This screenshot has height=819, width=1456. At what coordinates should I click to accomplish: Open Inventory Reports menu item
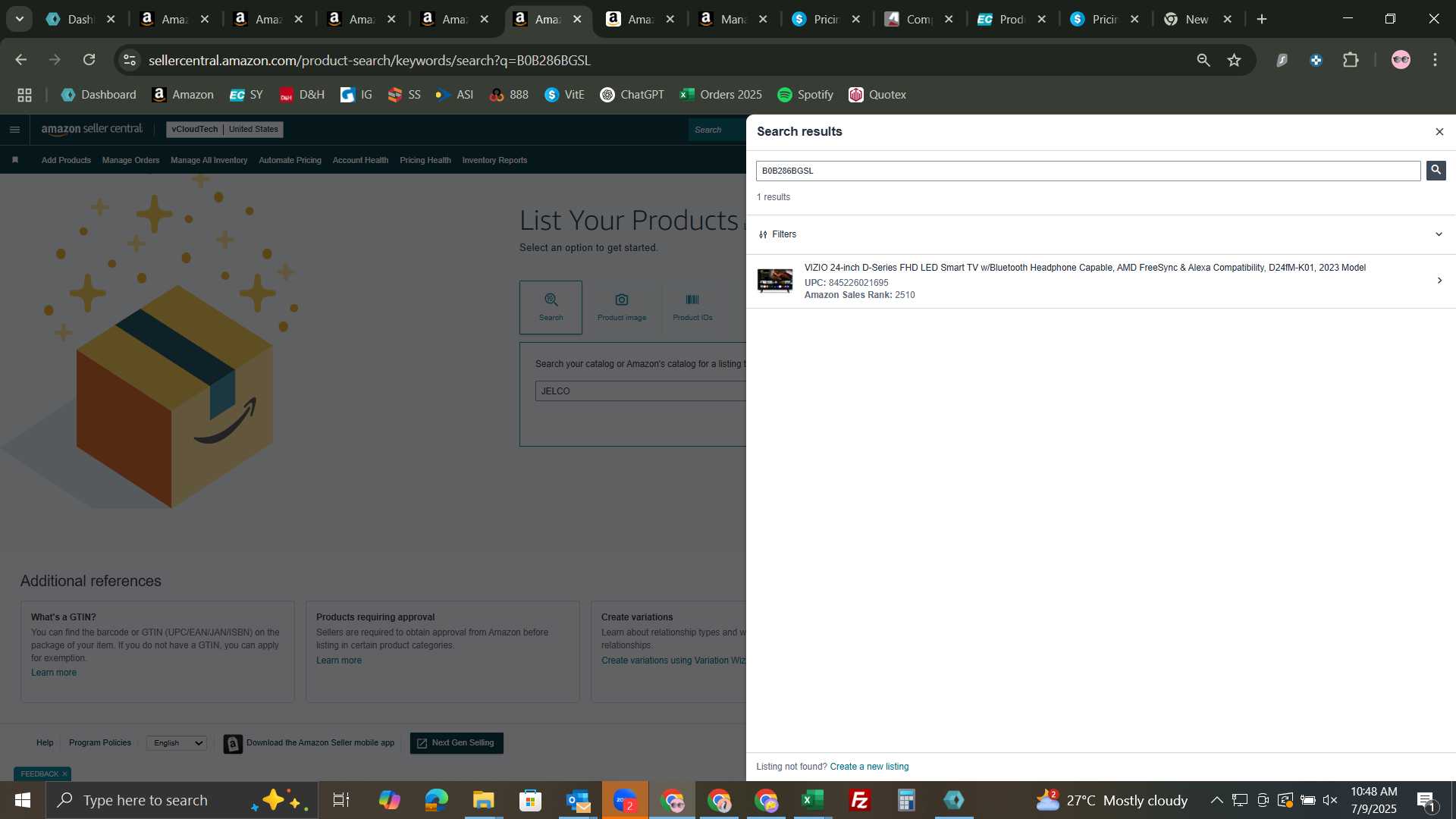494,160
